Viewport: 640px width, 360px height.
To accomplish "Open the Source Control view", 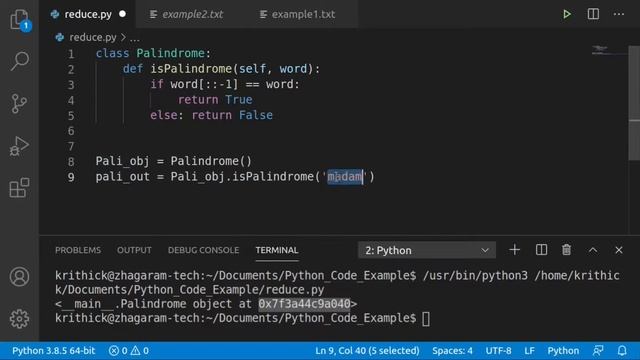I will 19,104.
